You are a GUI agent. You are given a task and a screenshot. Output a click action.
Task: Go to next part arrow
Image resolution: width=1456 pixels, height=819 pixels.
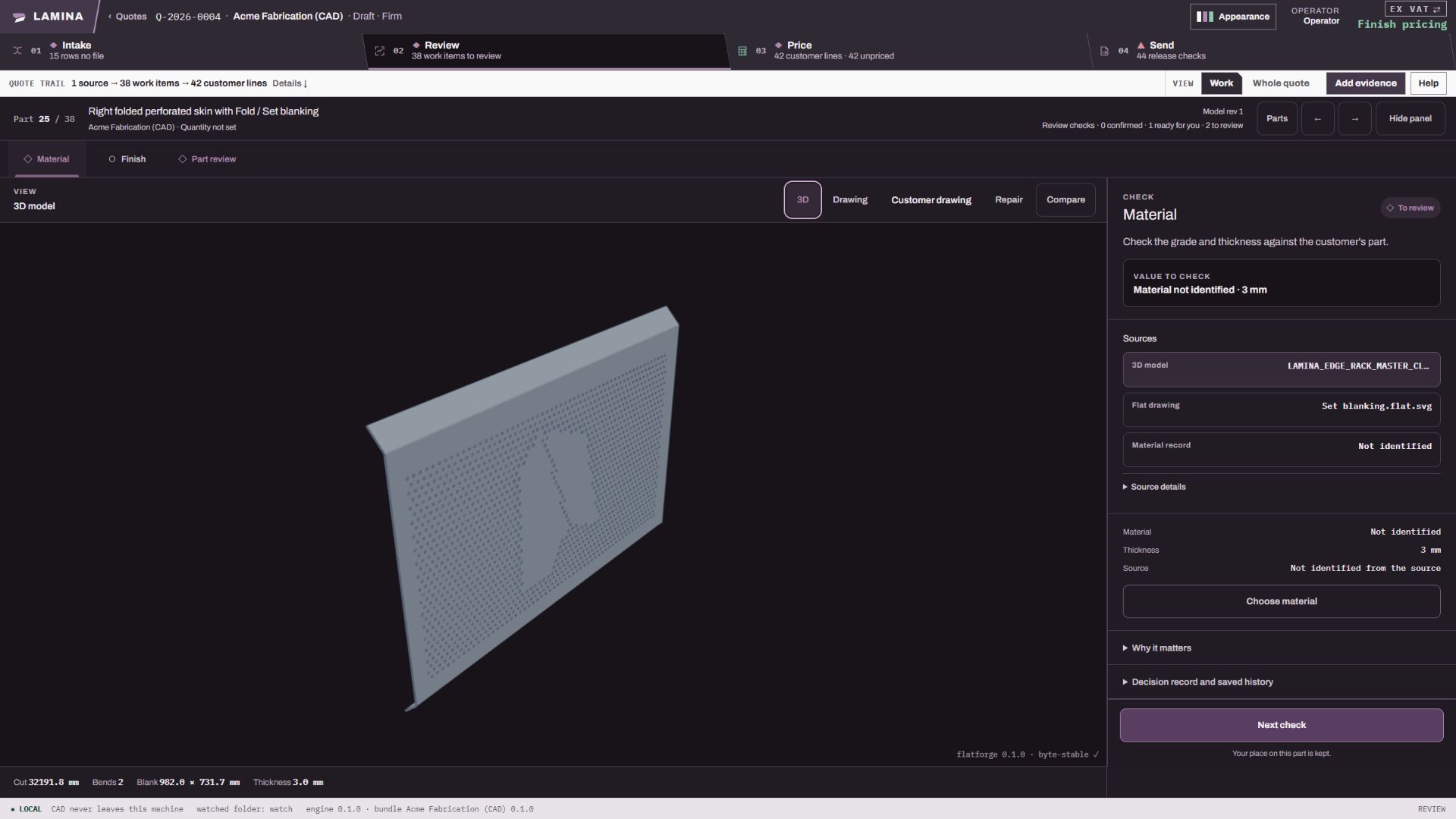(1355, 119)
